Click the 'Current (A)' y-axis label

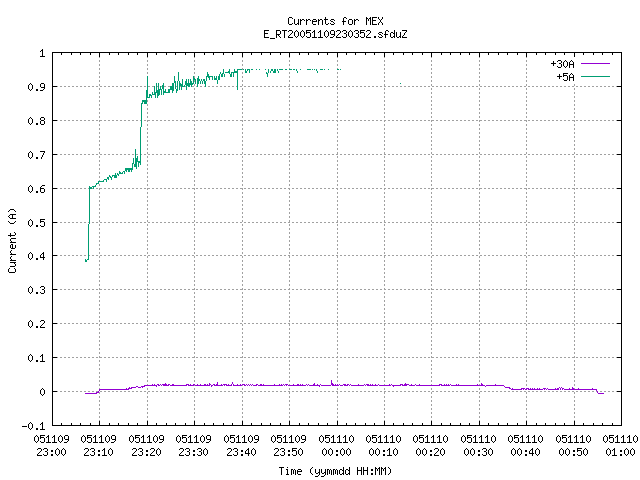tap(12, 240)
